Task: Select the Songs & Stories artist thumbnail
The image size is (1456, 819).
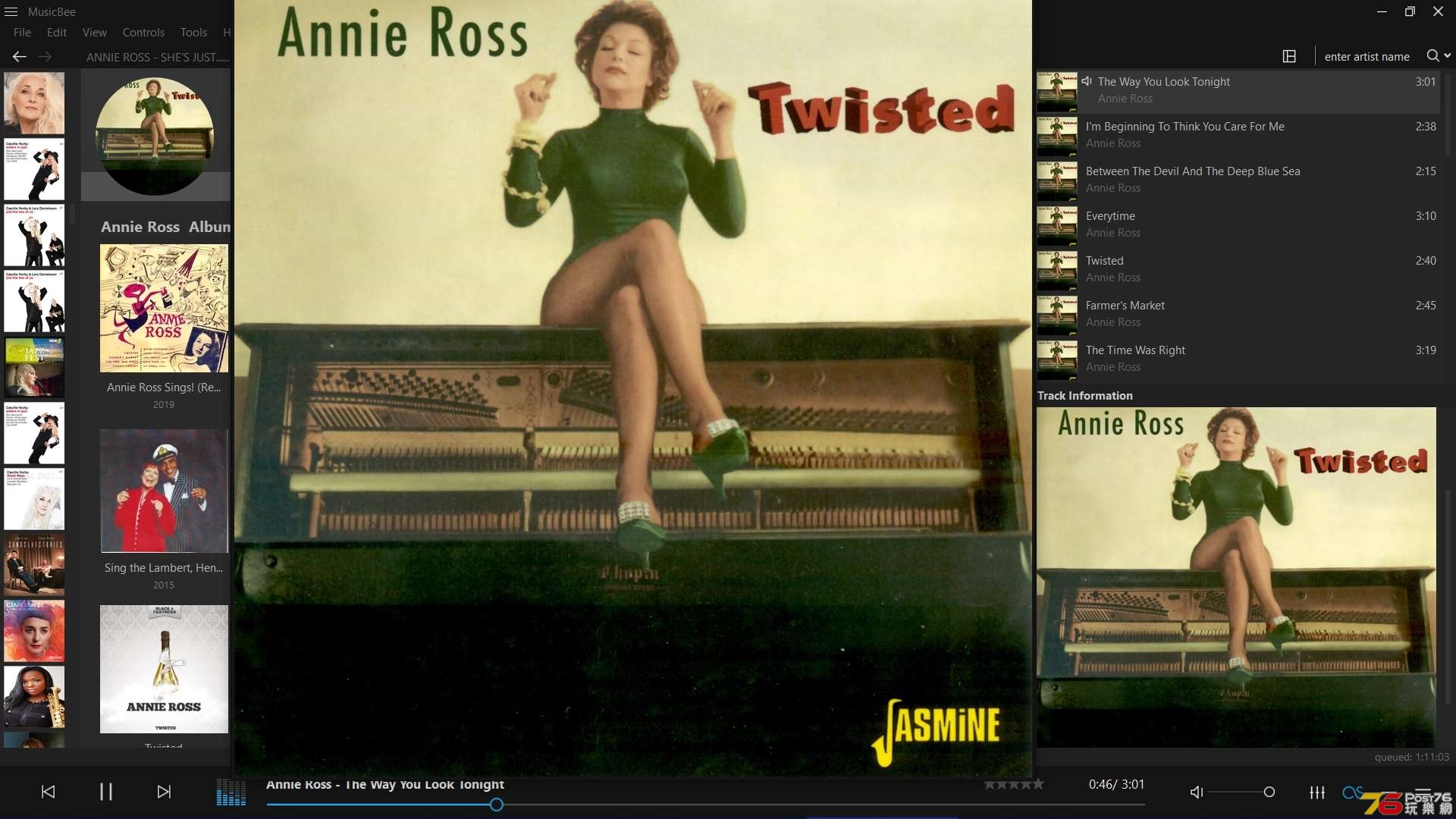Action: [34, 565]
